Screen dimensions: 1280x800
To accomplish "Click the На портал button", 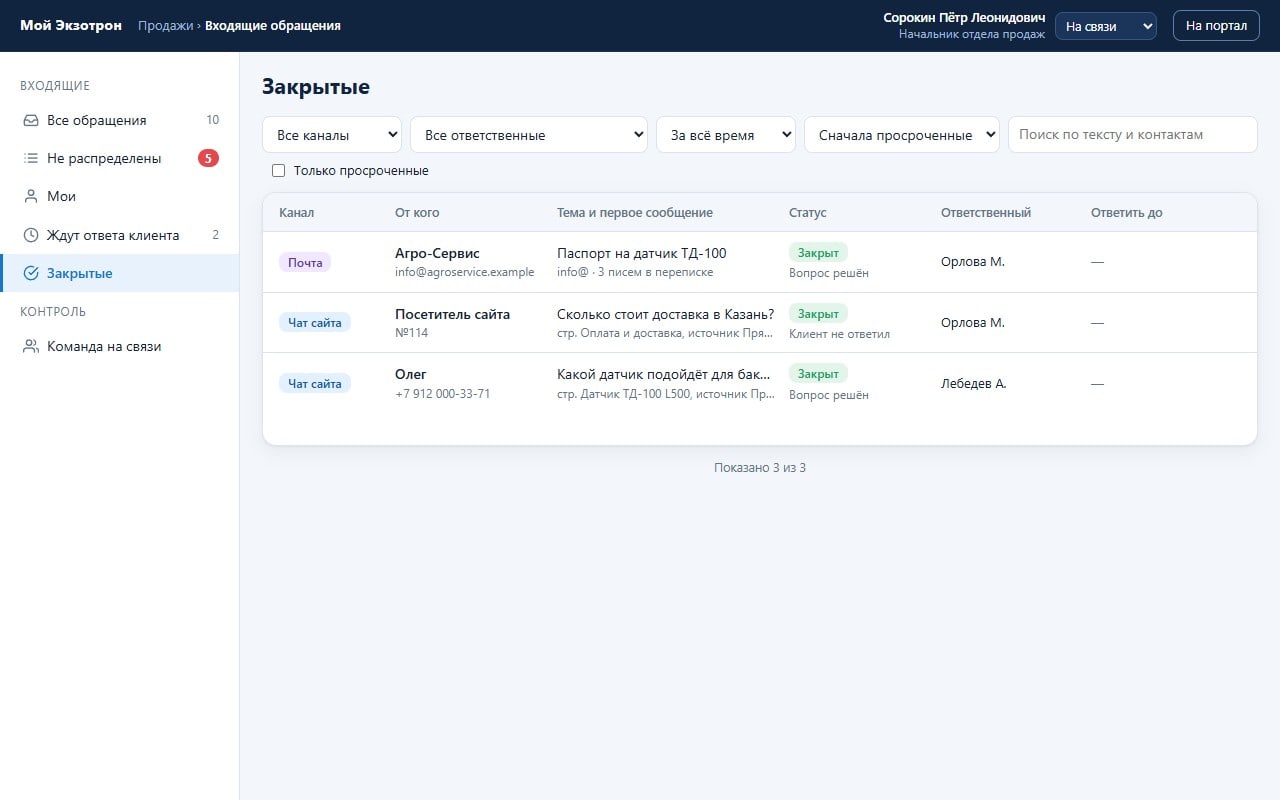I will coord(1216,26).
